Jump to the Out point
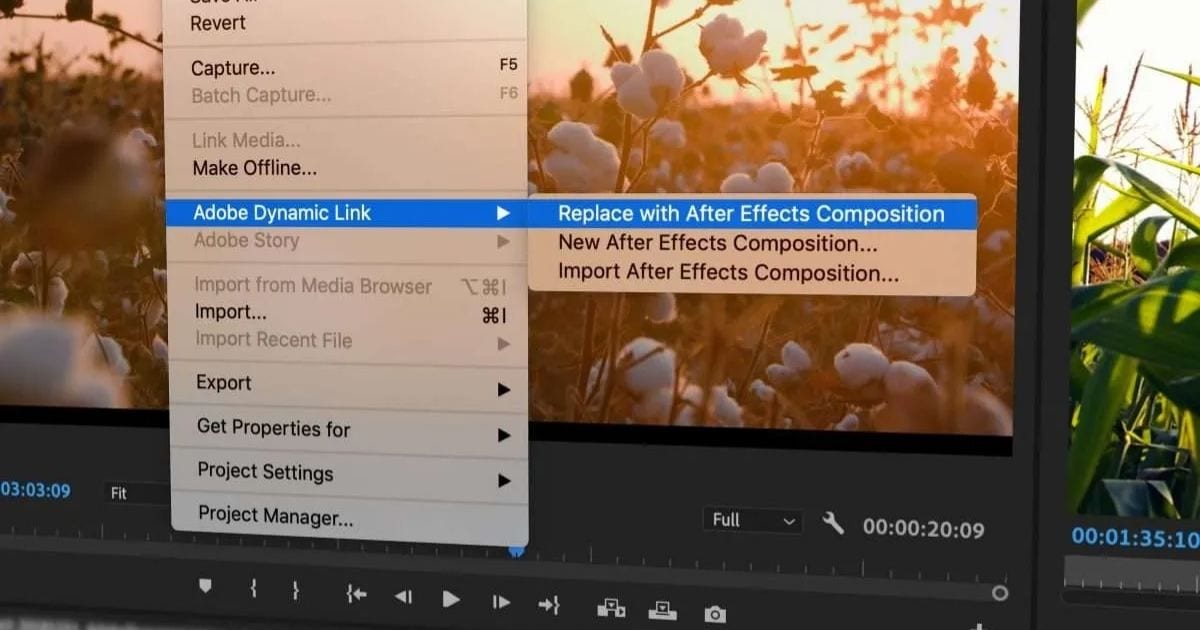Viewport: 1200px width, 630px height. click(x=549, y=604)
